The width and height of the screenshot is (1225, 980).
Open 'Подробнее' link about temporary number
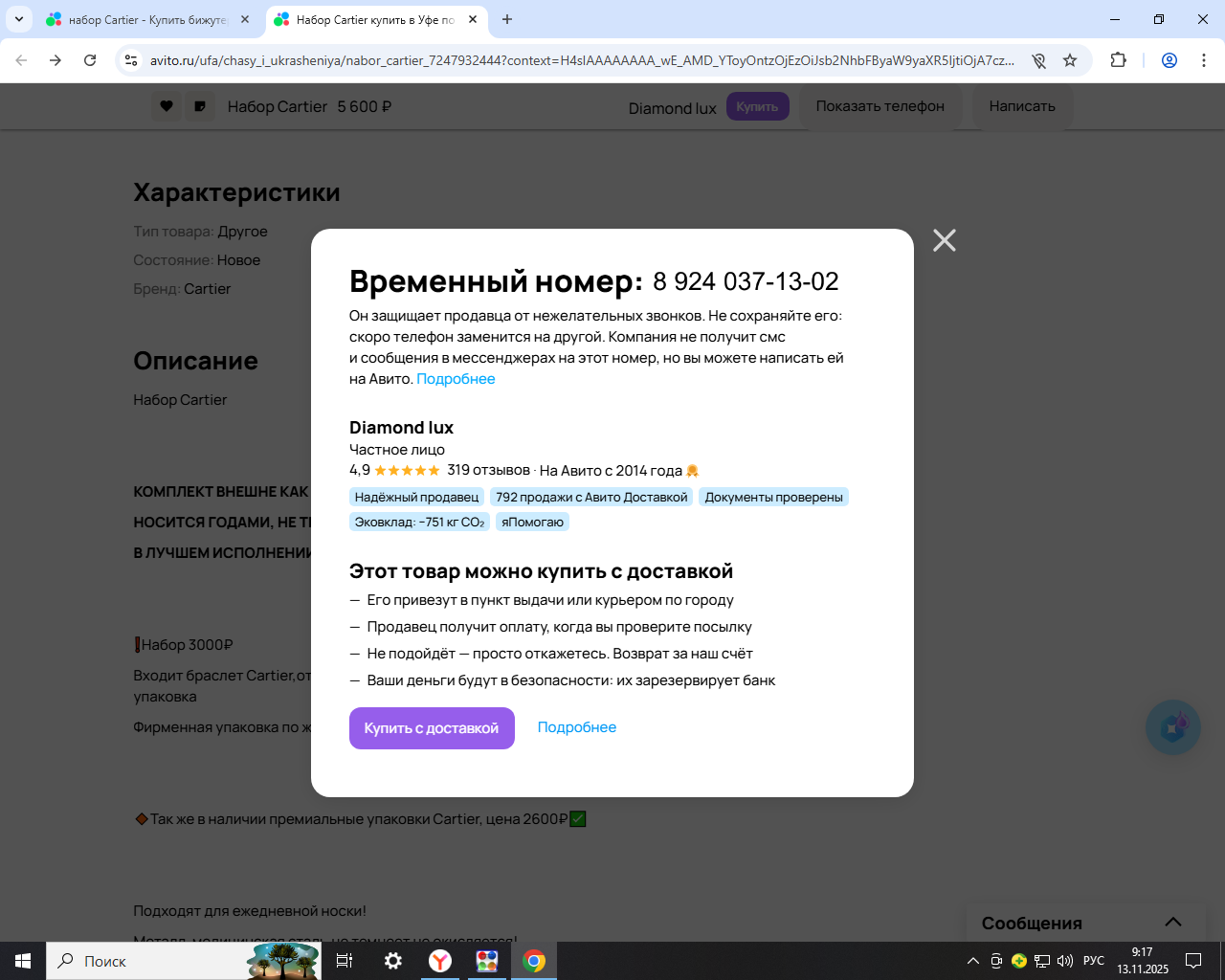(456, 379)
